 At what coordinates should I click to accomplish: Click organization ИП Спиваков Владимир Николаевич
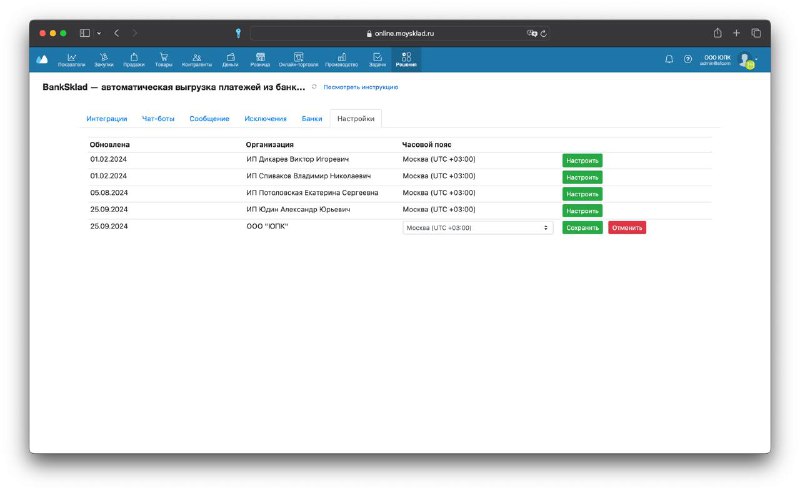(309, 176)
